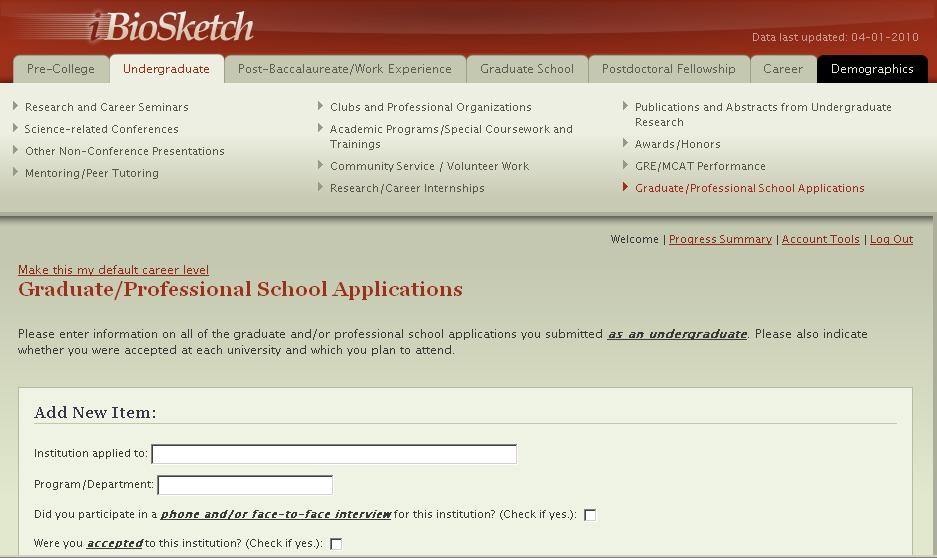The image size is (937, 558).
Task: Select Graduate/Professional School Applications menu link
Action: [749, 188]
